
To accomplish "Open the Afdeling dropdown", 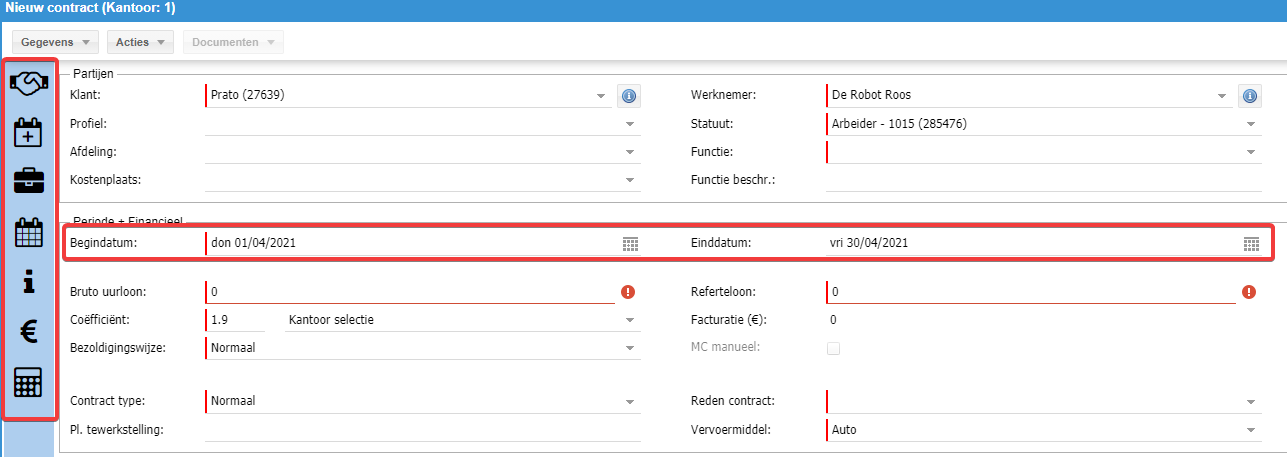I will (631, 152).
